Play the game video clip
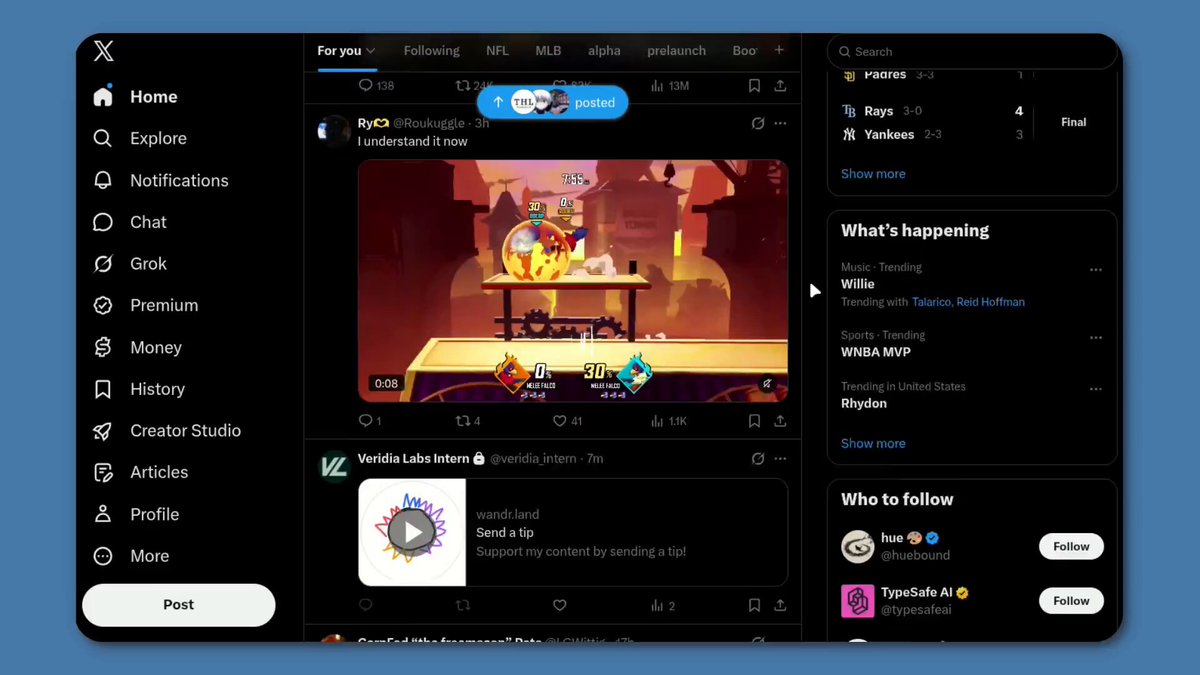Viewport: 1200px width, 675px height. [573, 281]
